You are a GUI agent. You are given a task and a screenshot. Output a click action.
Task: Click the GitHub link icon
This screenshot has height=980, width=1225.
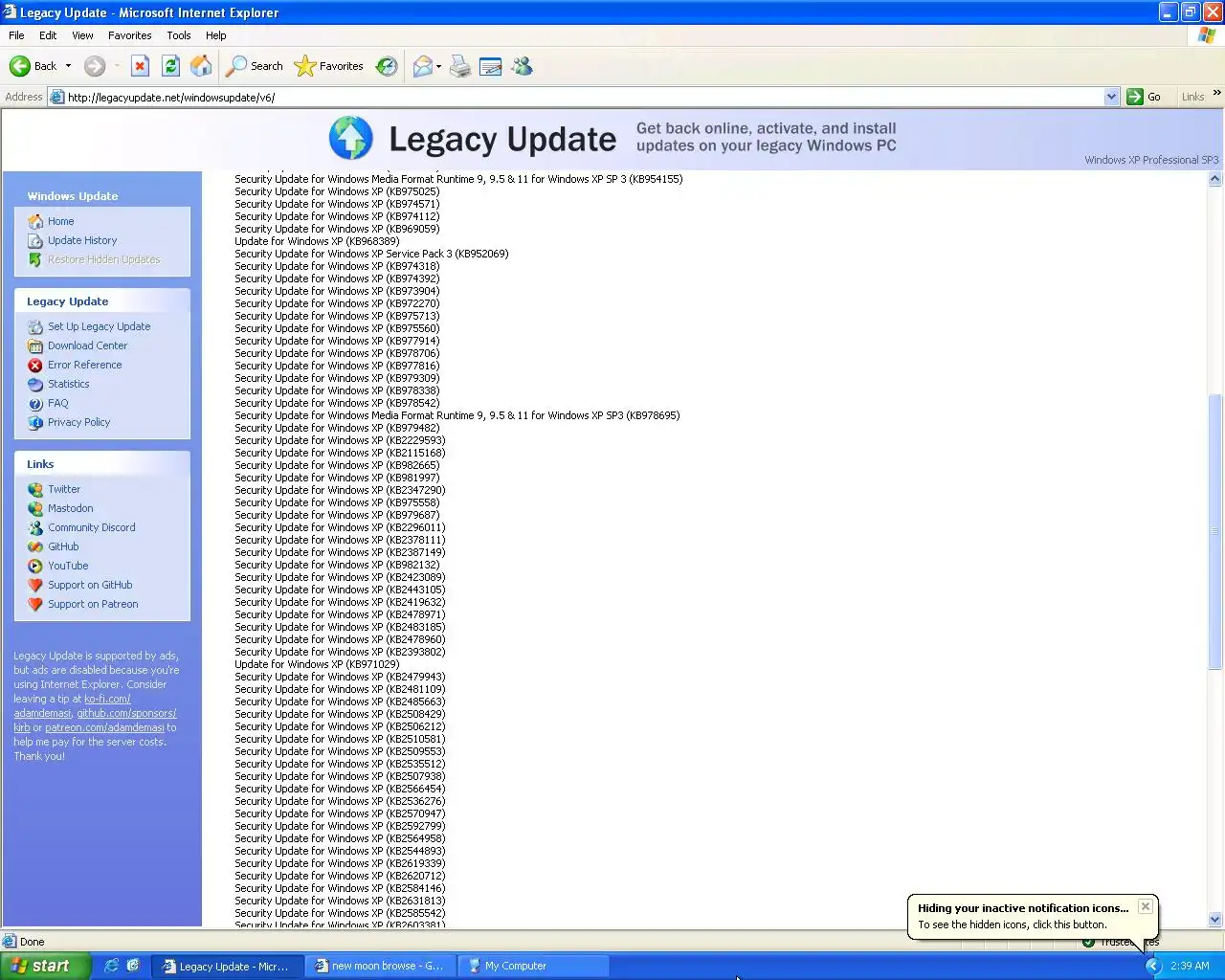35,546
